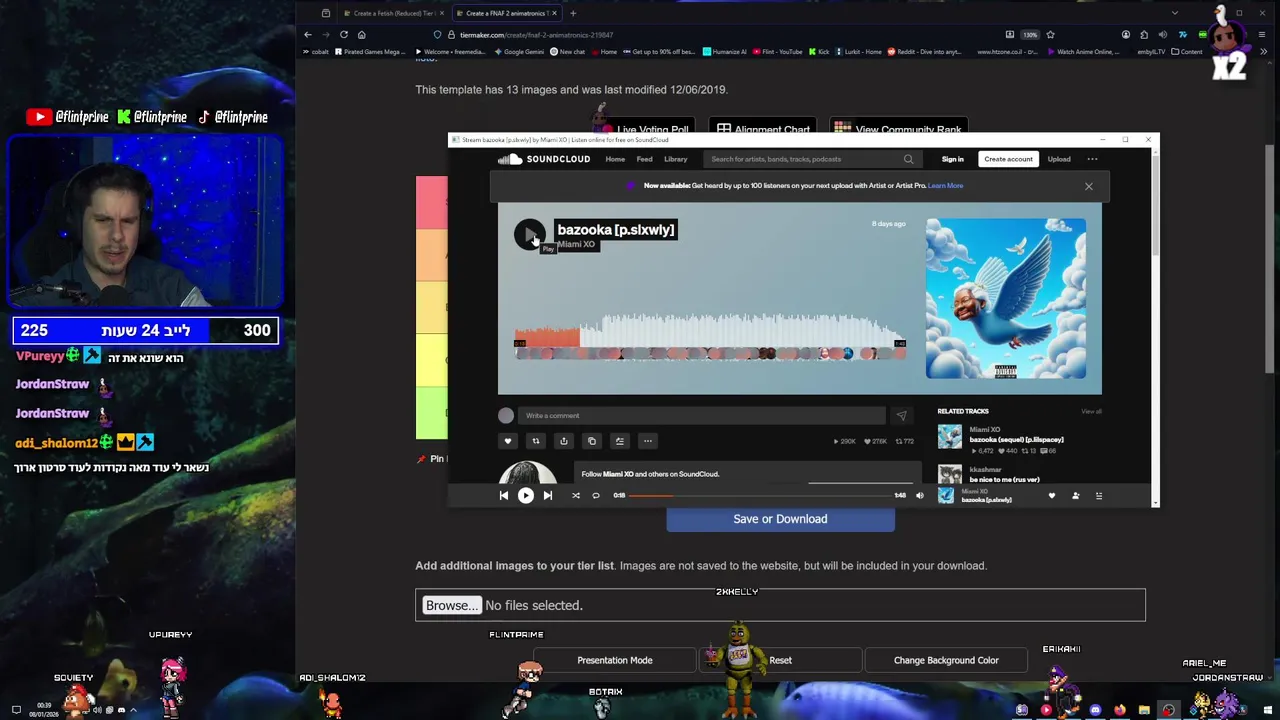Click the SoundCloud search magnifier icon
The height and width of the screenshot is (720, 1280).
(x=908, y=159)
